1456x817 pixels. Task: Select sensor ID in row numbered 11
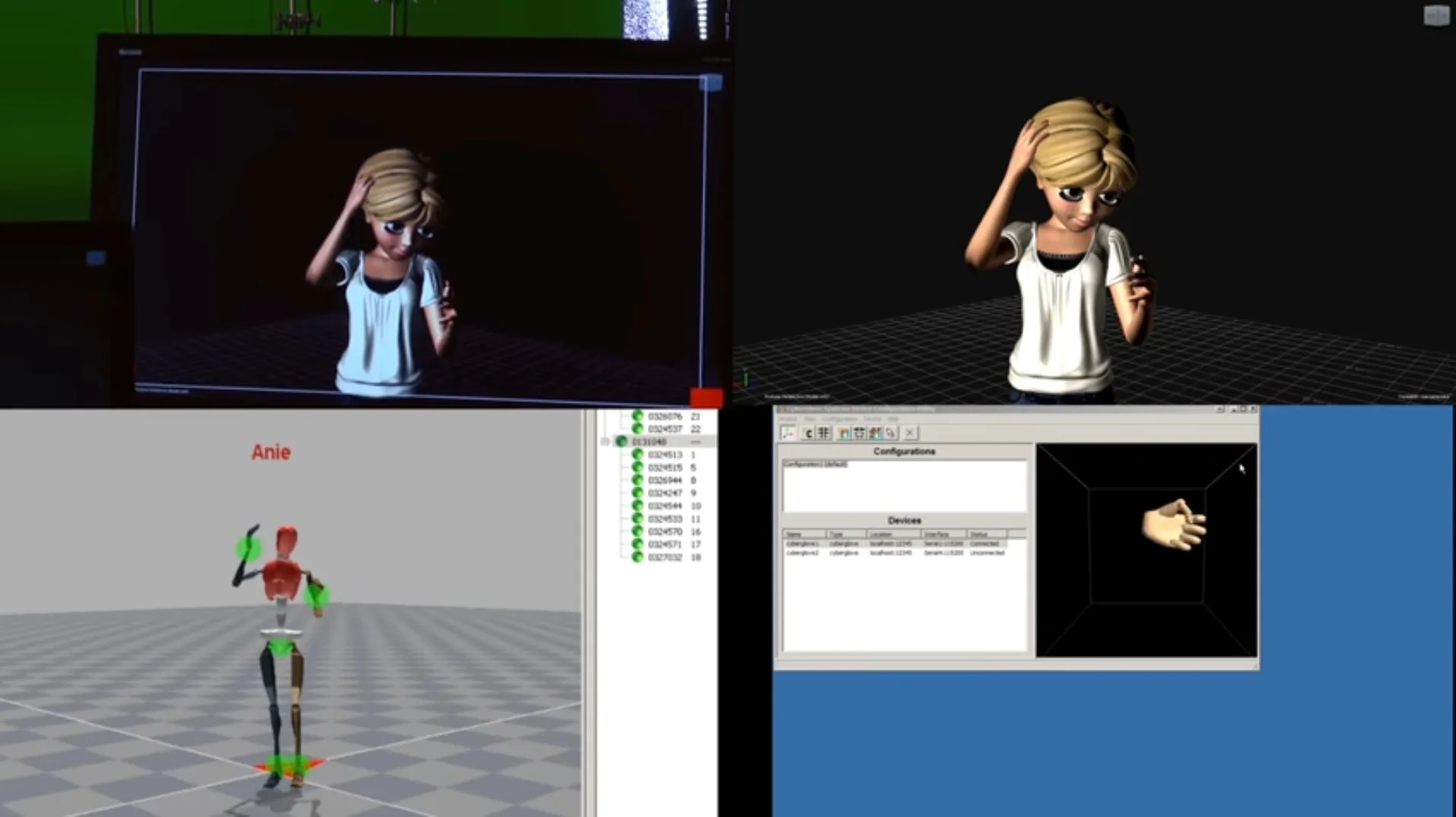point(665,519)
